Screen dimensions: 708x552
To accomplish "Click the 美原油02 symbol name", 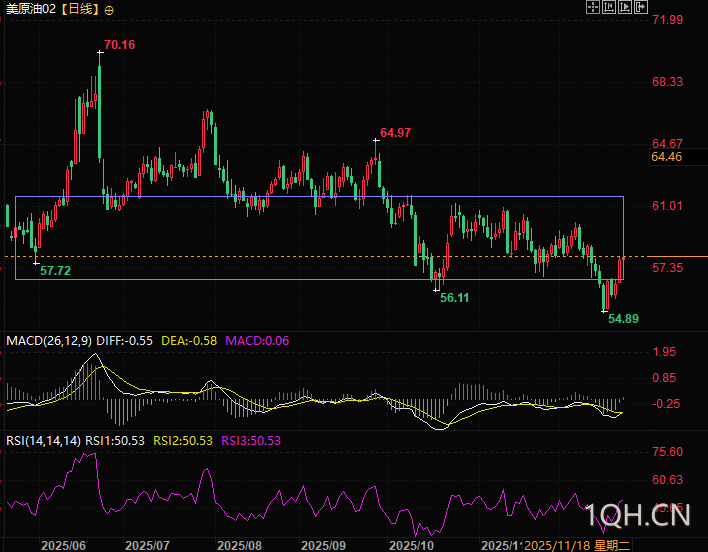I will [30, 9].
